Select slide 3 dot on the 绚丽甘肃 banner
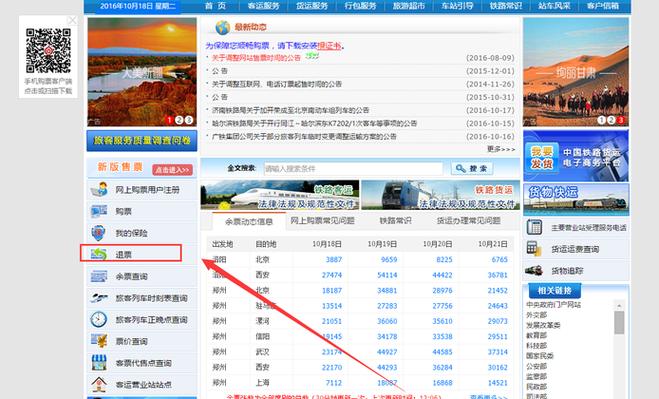Screen dimensions: 659x399 [621, 120]
